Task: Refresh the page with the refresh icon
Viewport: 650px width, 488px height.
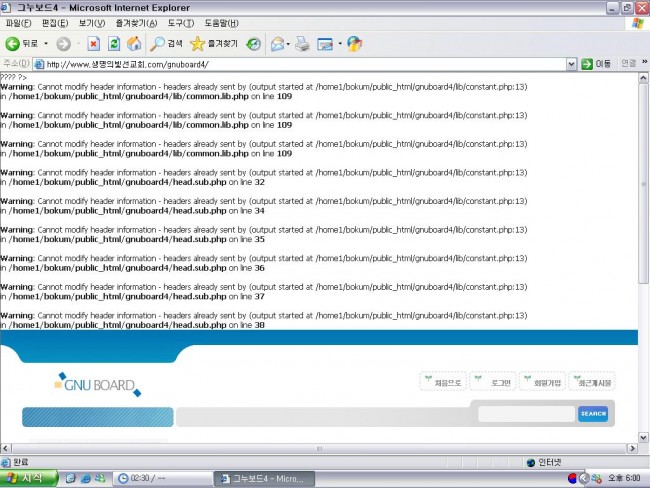Action: click(113, 44)
